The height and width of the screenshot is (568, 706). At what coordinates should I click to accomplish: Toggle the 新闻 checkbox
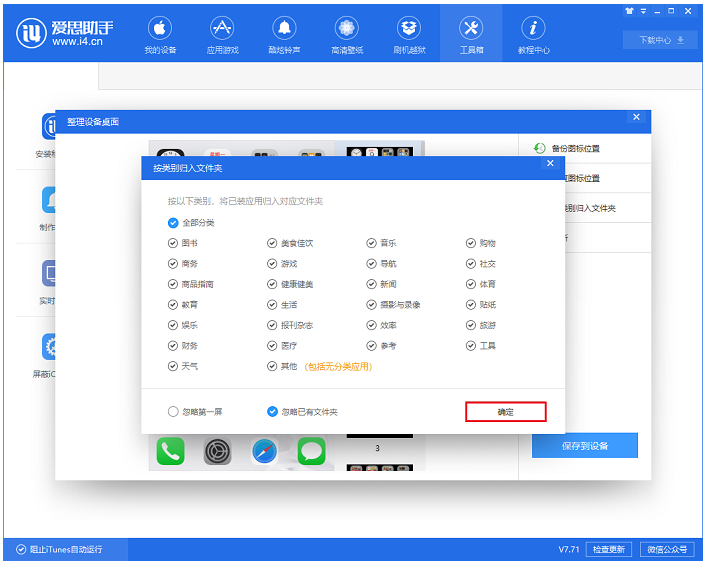pyautogui.click(x=371, y=284)
